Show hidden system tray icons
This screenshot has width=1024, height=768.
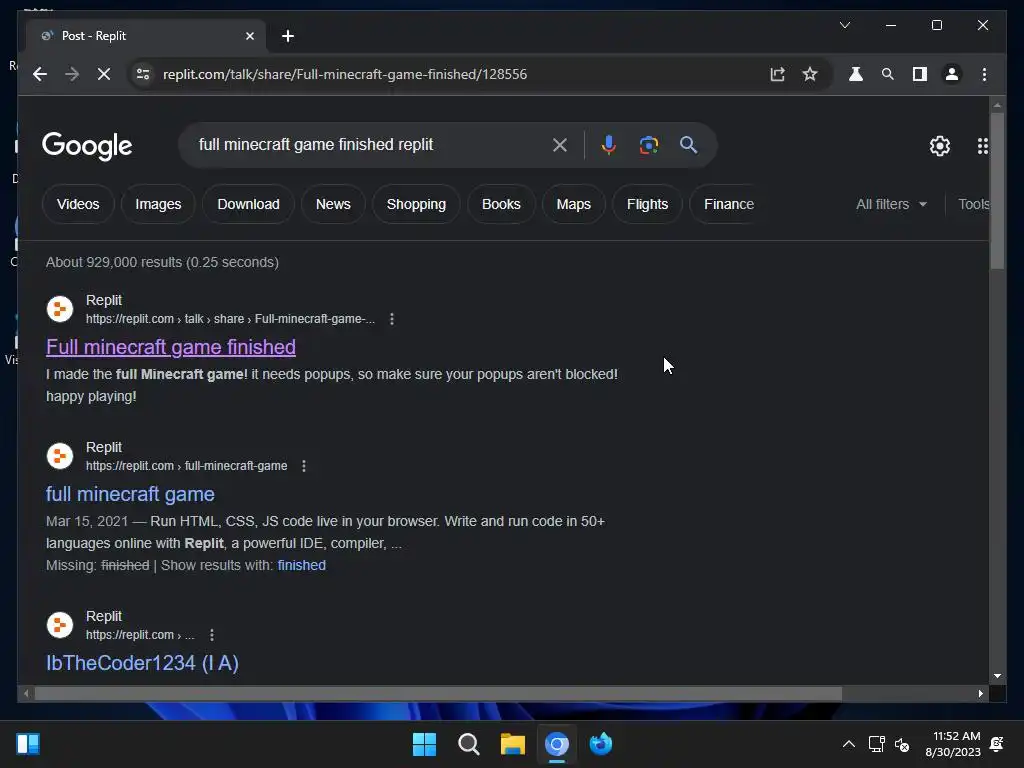848,744
